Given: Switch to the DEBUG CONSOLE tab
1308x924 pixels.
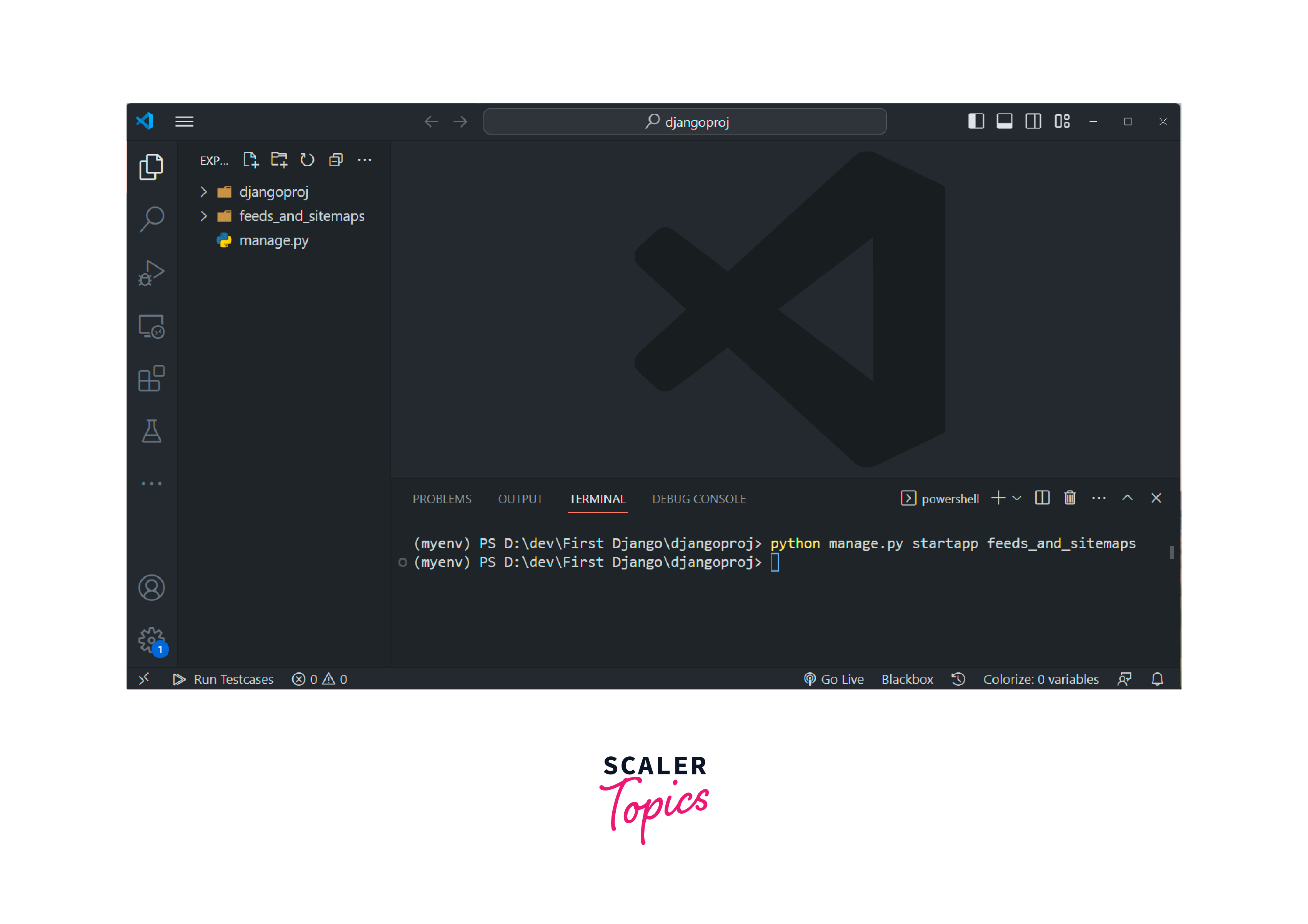Looking at the screenshot, I should pyautogui.click(x=698, y=499).
